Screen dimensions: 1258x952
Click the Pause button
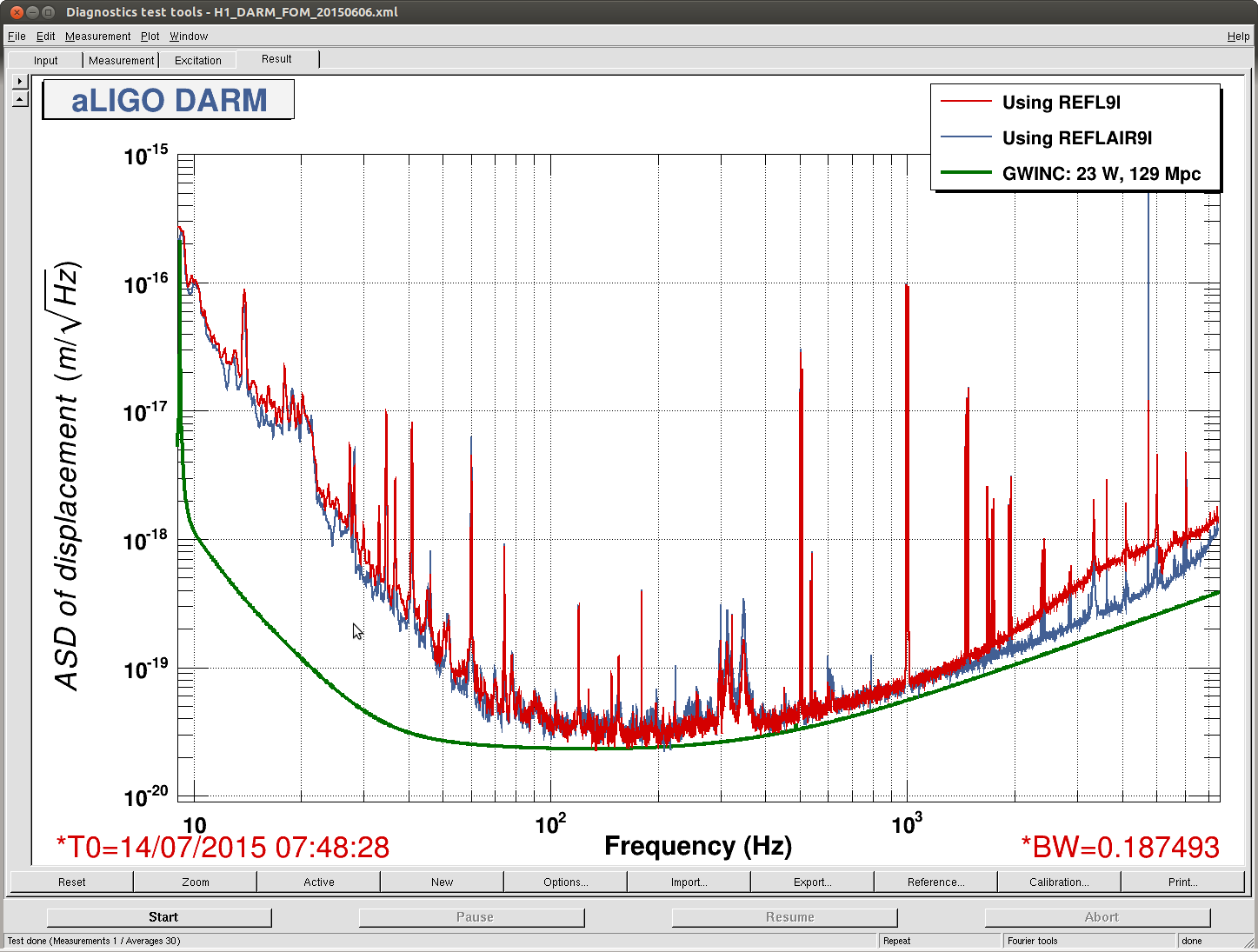click(472, 917)
